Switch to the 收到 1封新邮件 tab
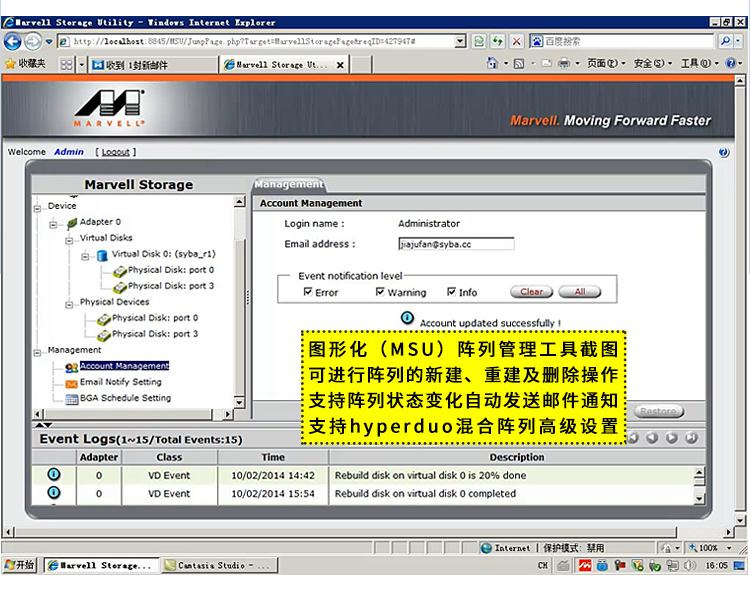Viewport: 750px width, 608px height. 153,65
